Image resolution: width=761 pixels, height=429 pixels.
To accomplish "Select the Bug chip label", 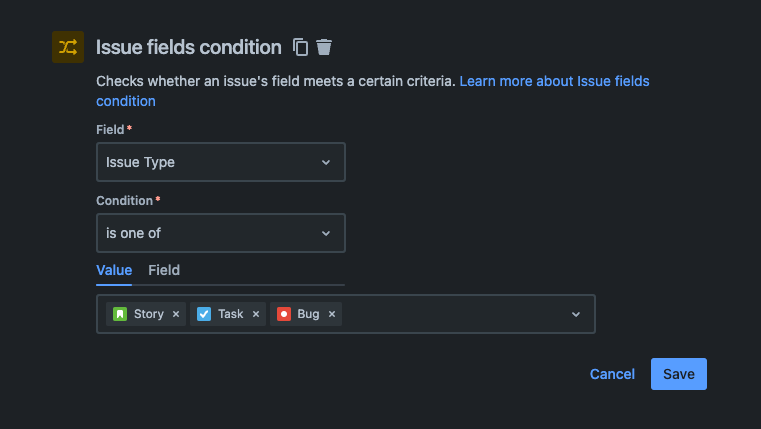I will pyautogui.click(x=308, y=314).
